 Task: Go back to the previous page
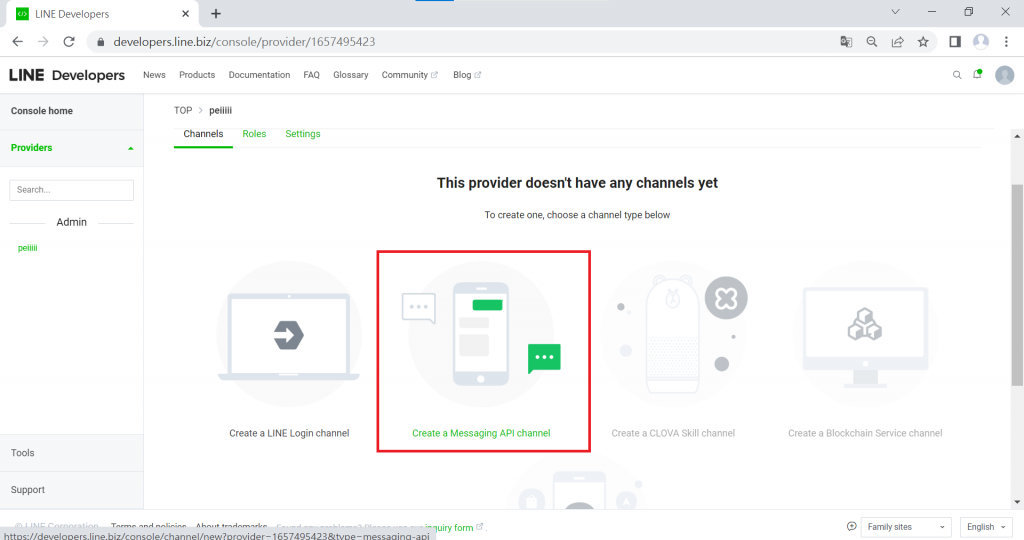coord(18,42)
